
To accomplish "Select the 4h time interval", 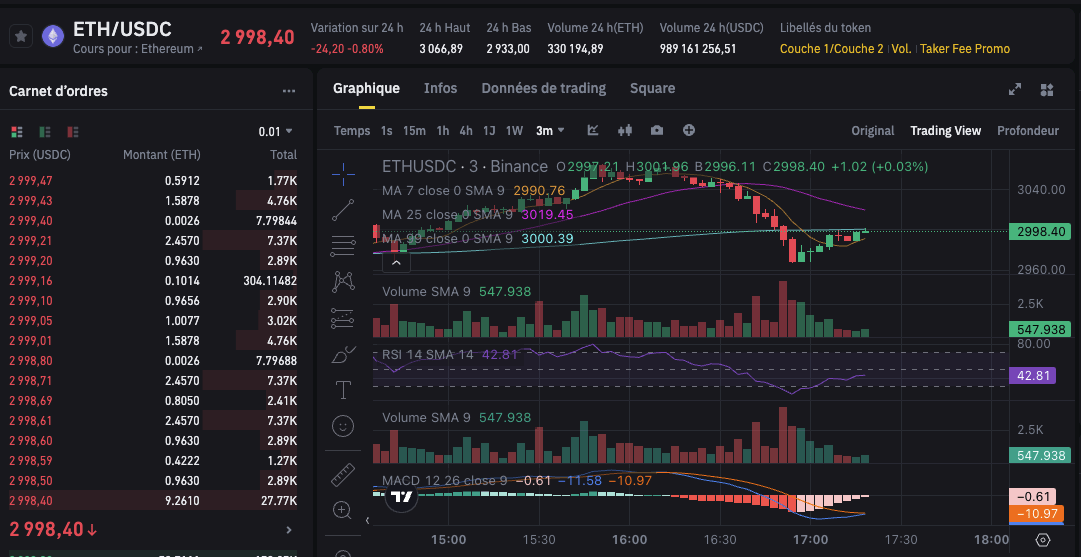I will [466, 130].
